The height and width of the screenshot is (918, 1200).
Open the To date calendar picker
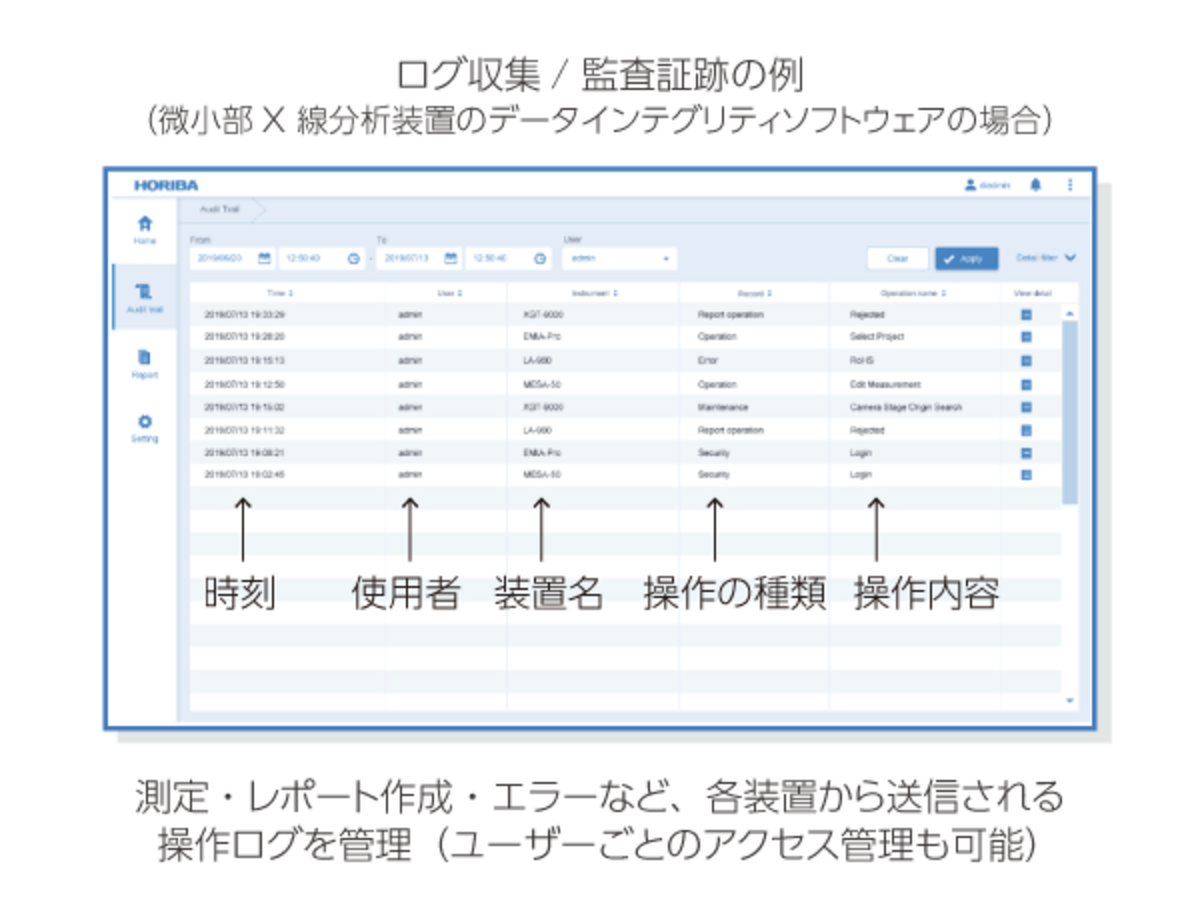[450, 258]
